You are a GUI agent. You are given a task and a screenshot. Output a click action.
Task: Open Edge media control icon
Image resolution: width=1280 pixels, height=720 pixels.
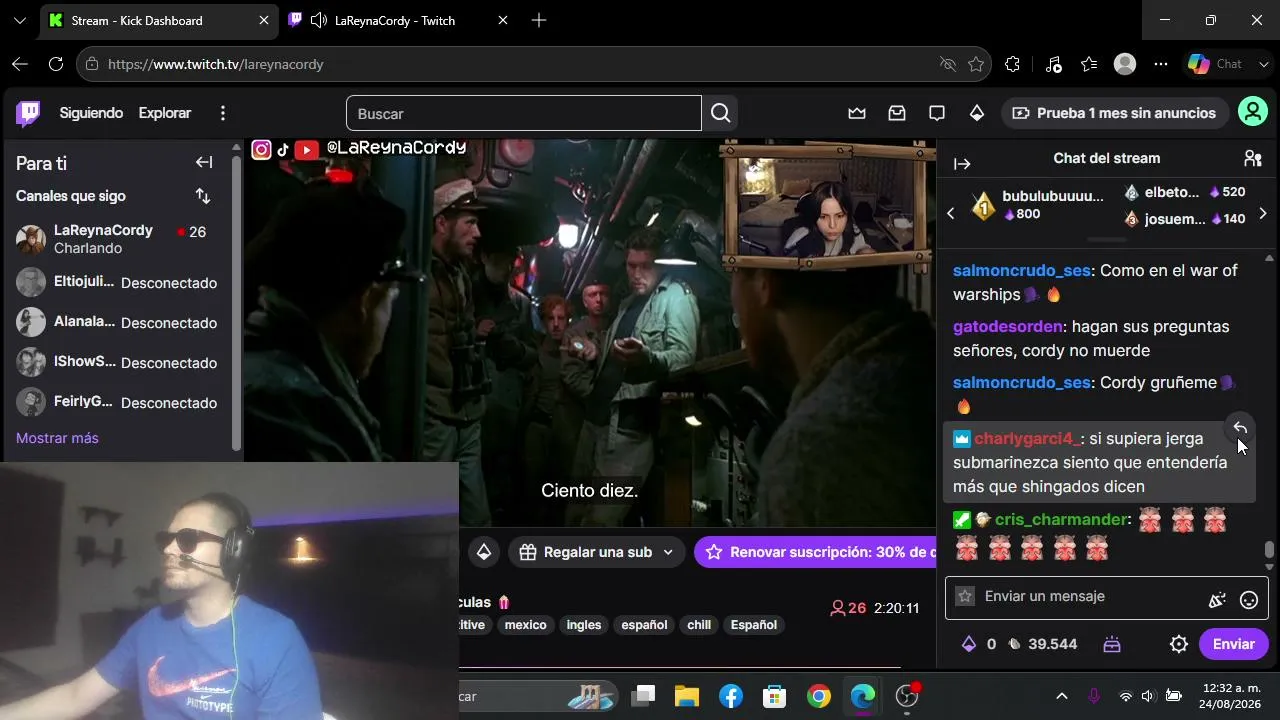pyautogui.click(x=1053, y=64)
